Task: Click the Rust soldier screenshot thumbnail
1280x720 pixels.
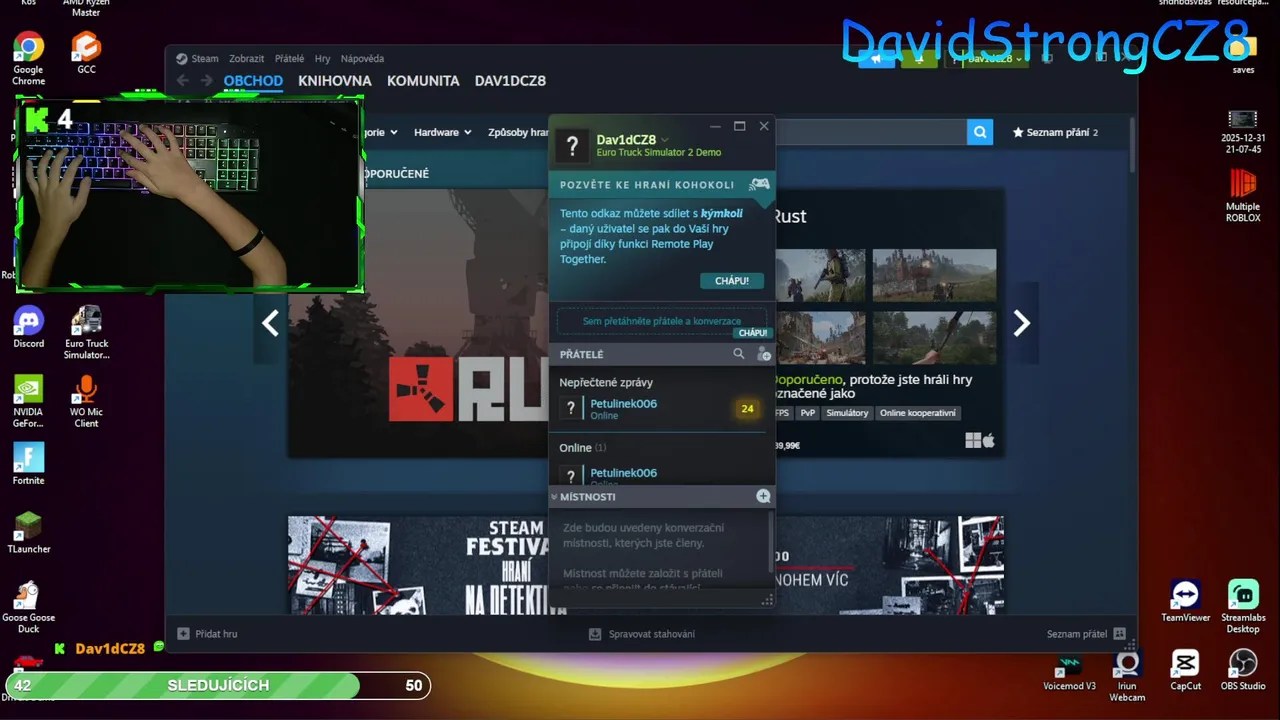Action: point(821,275)
